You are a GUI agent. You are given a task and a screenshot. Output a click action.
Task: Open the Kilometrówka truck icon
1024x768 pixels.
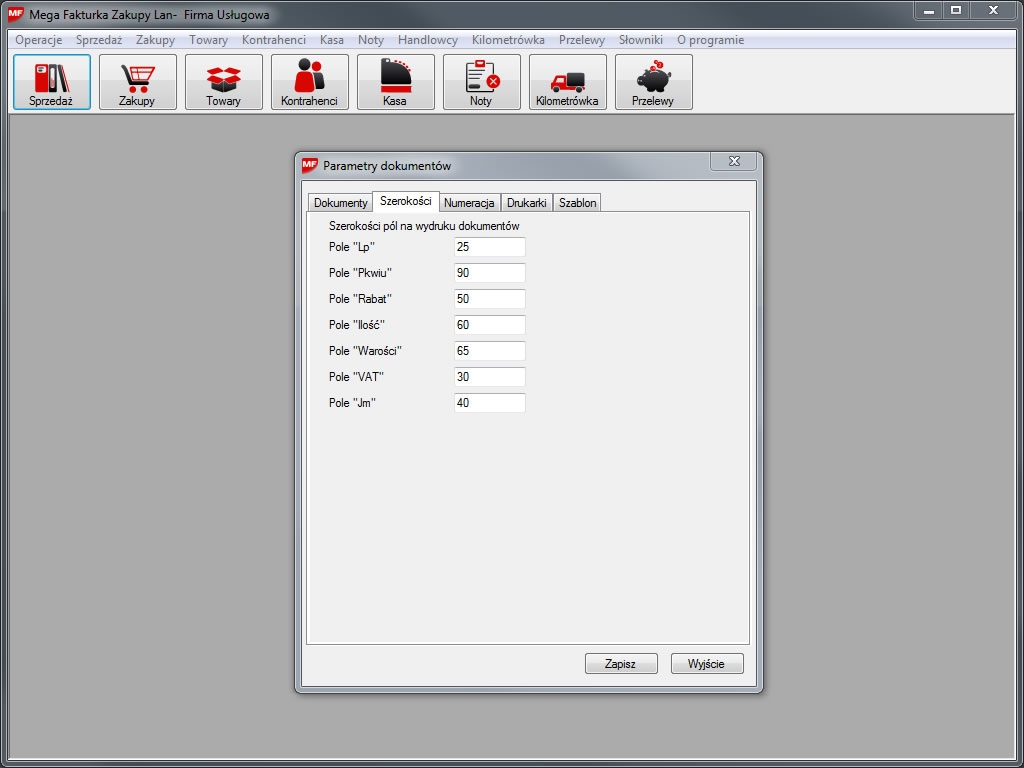point(568,82)
